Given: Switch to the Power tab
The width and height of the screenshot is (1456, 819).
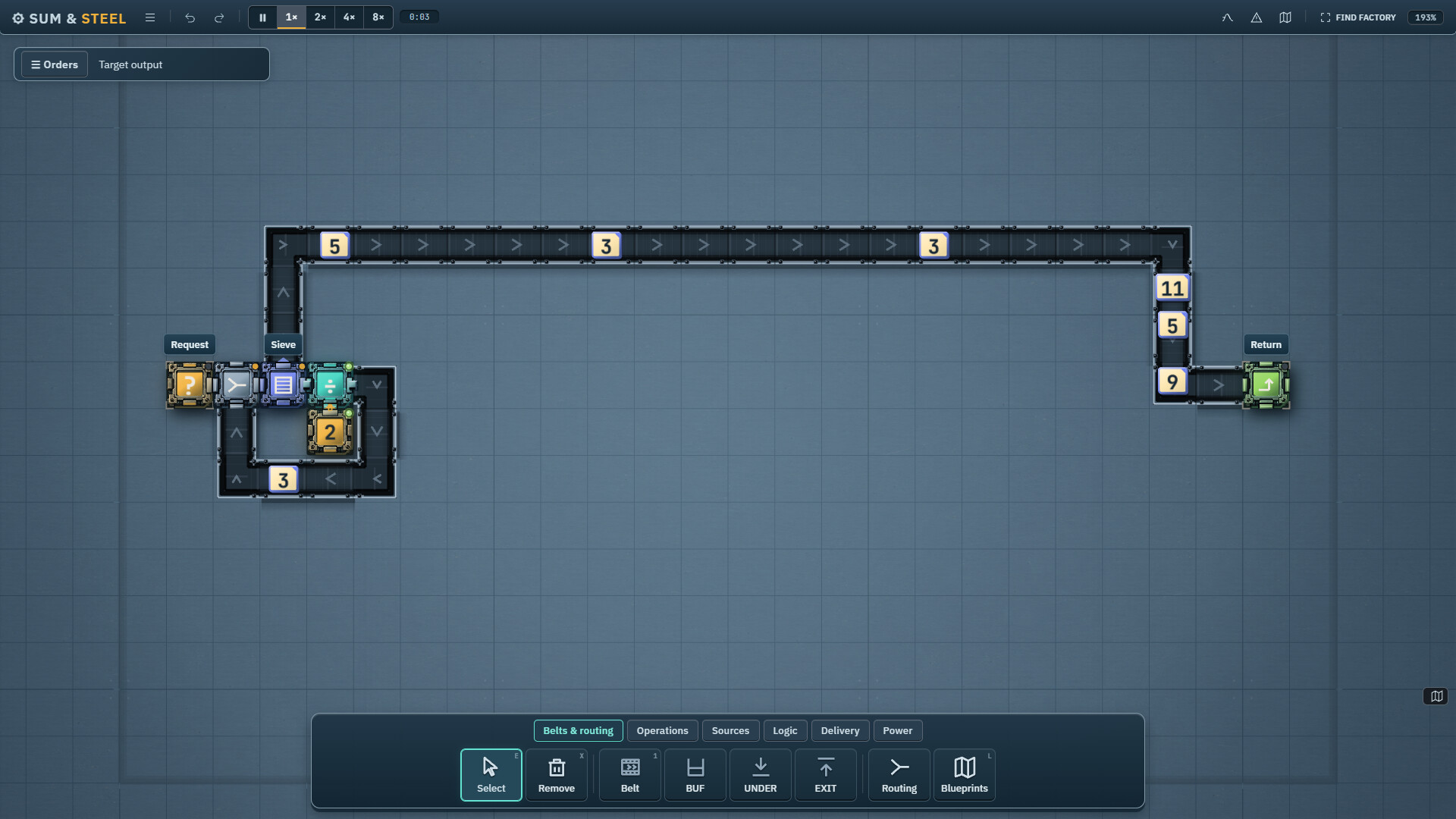Looking at the screenshot, I should pos(898,730).
